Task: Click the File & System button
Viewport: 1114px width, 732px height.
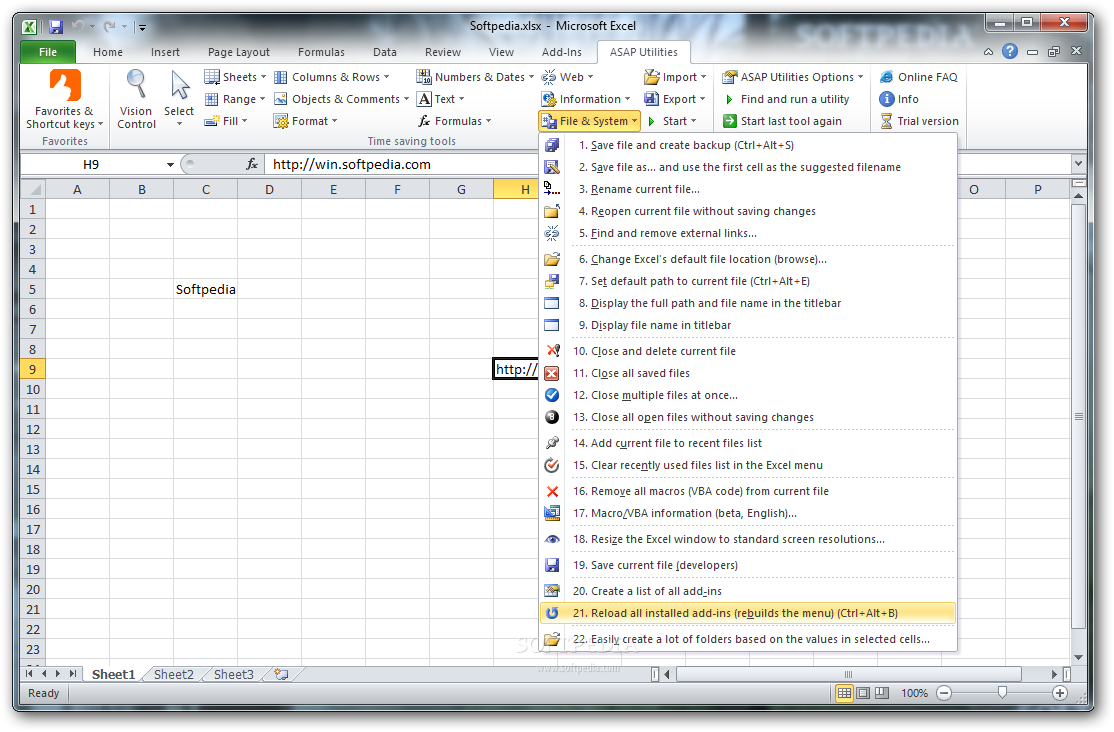Action: [x=590, y=121]
